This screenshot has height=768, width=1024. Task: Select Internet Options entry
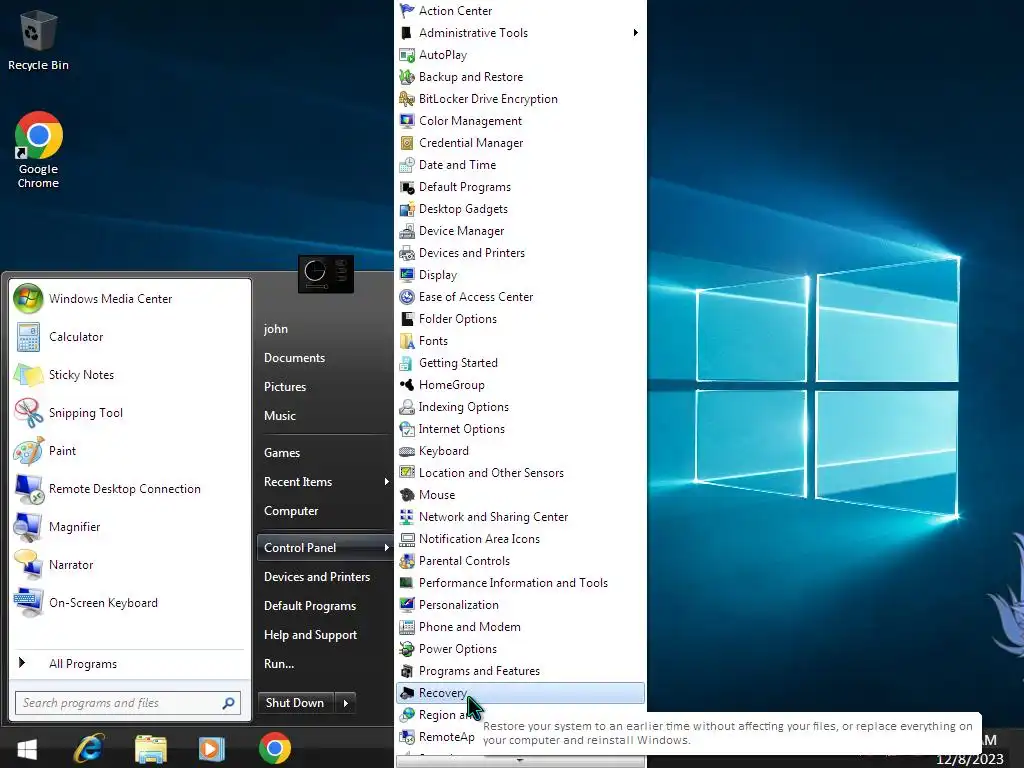[x=520, y=429]
